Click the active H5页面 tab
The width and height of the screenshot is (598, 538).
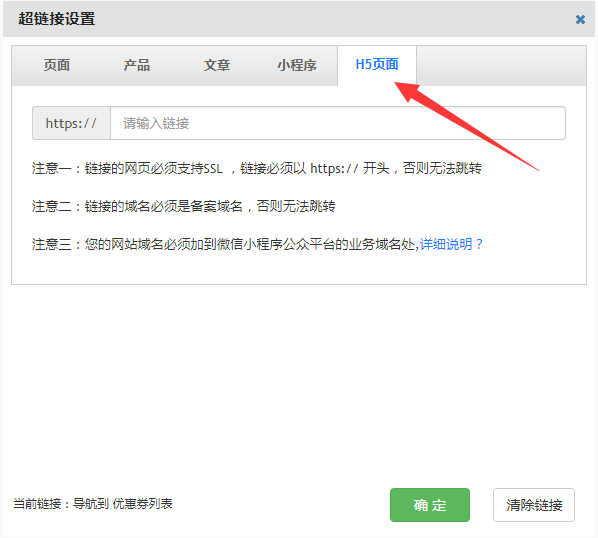pyautogui.click(x=377, y=65)
